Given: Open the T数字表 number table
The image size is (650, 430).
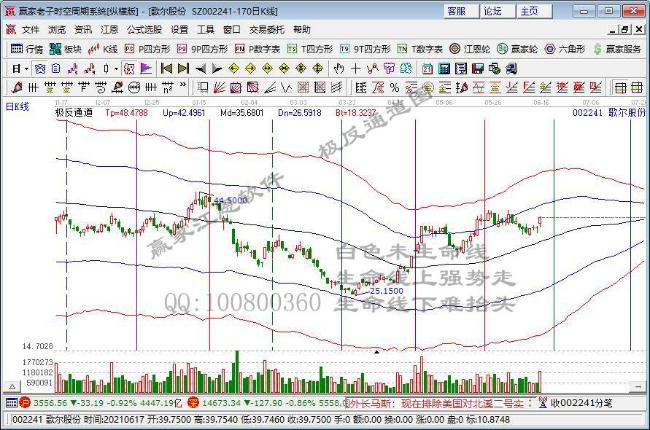Looking at the screenshot, I should point(420,49).
